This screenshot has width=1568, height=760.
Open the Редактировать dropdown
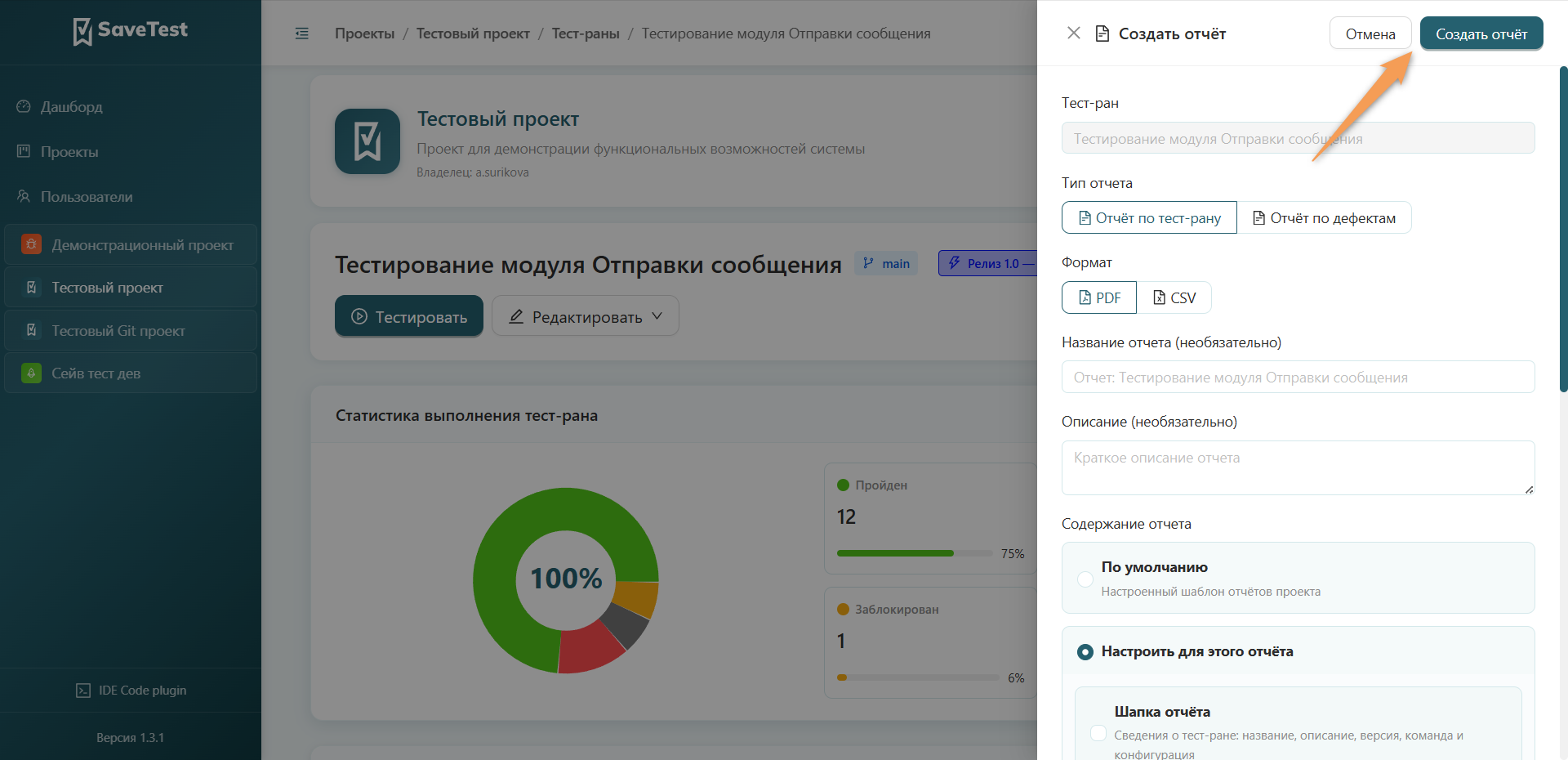pos(586,316)
